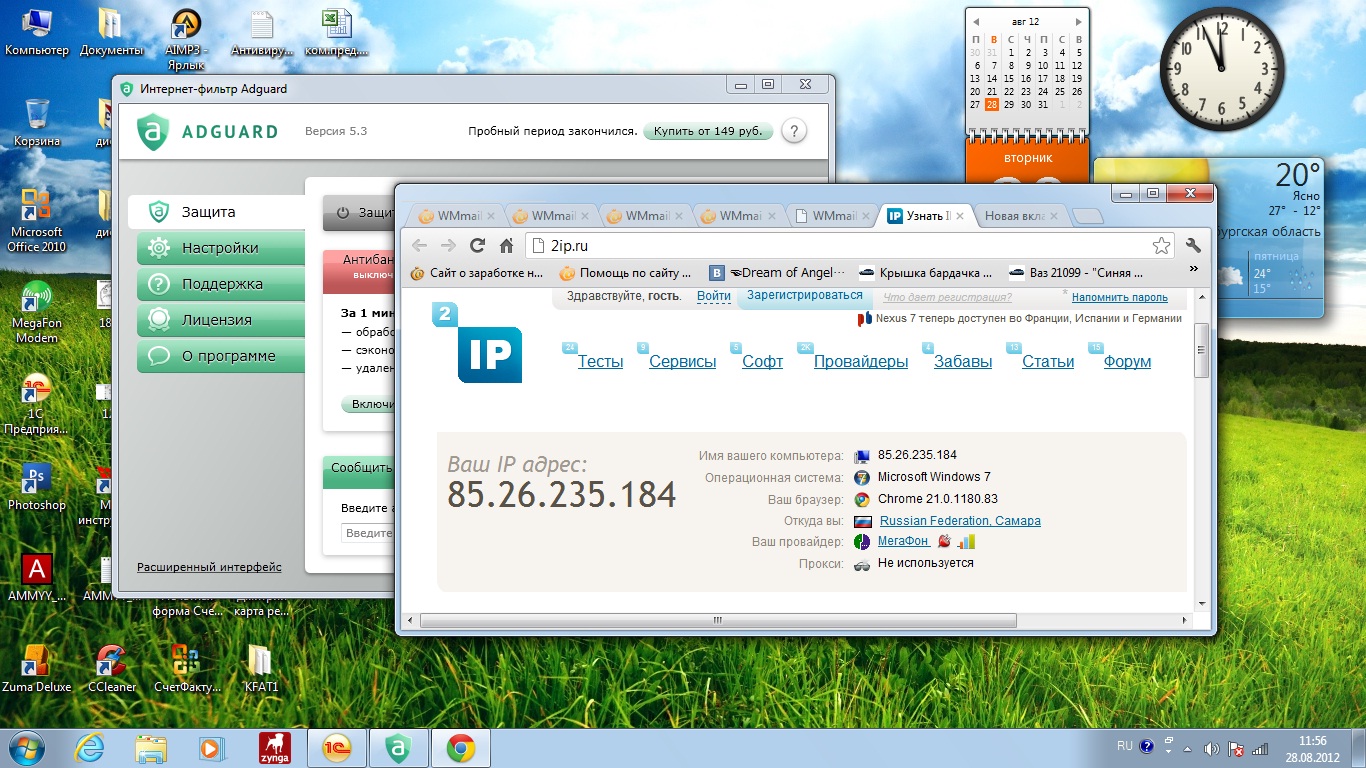Click 2IP site logo
Viewport: 1366px width, 768px height.
point(477,343)
